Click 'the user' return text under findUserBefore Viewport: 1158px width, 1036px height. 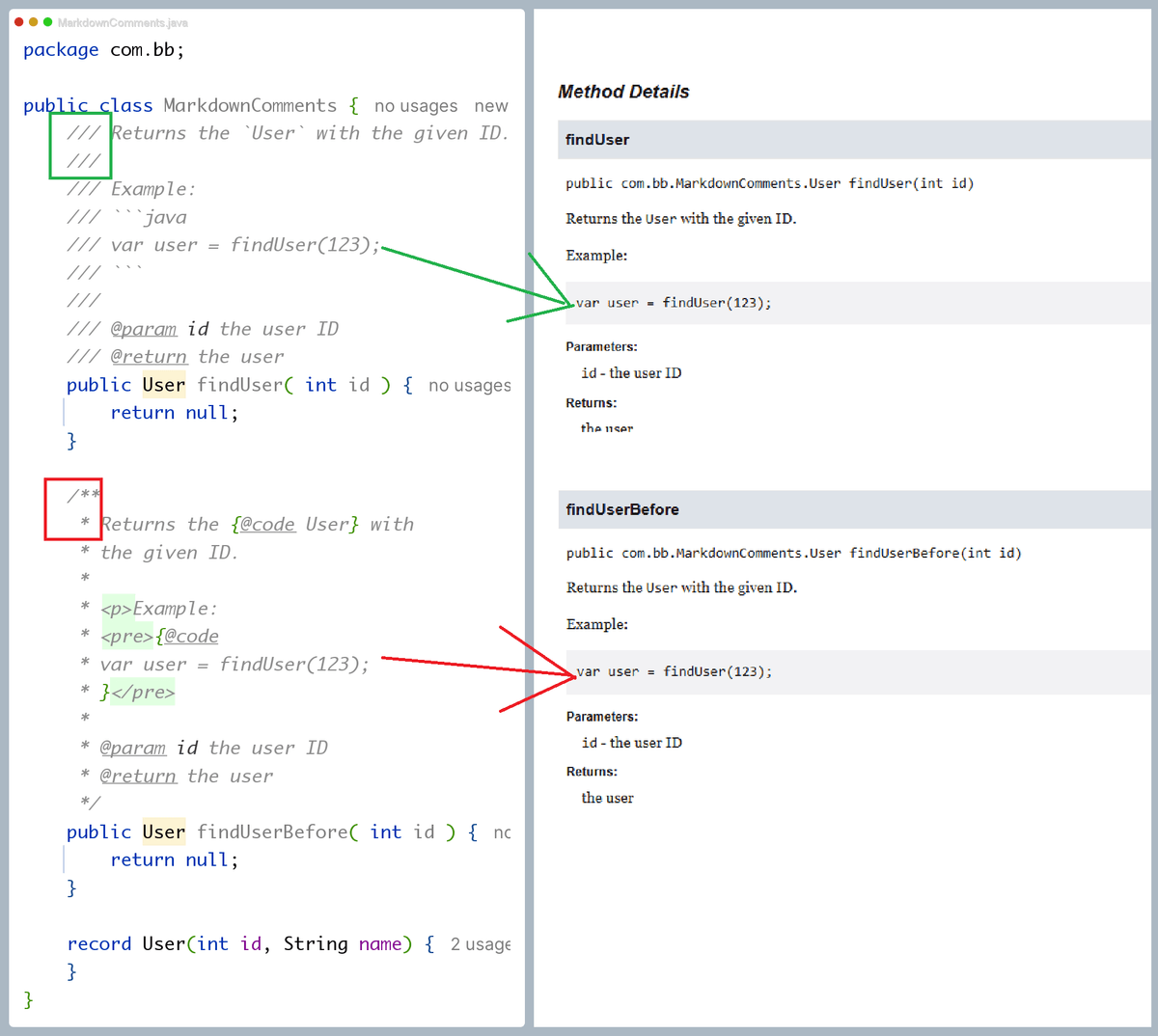pyautogui.click(x=607, y=798)
